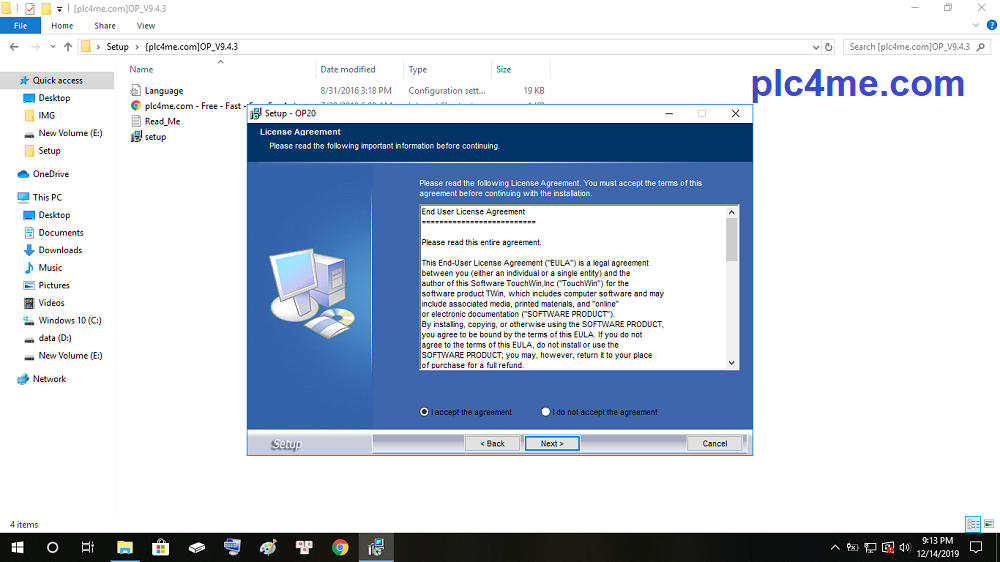Select Windows 10 (C:) drive in sidebar
Screen dimensions: 1000x562
coord(70,321)
